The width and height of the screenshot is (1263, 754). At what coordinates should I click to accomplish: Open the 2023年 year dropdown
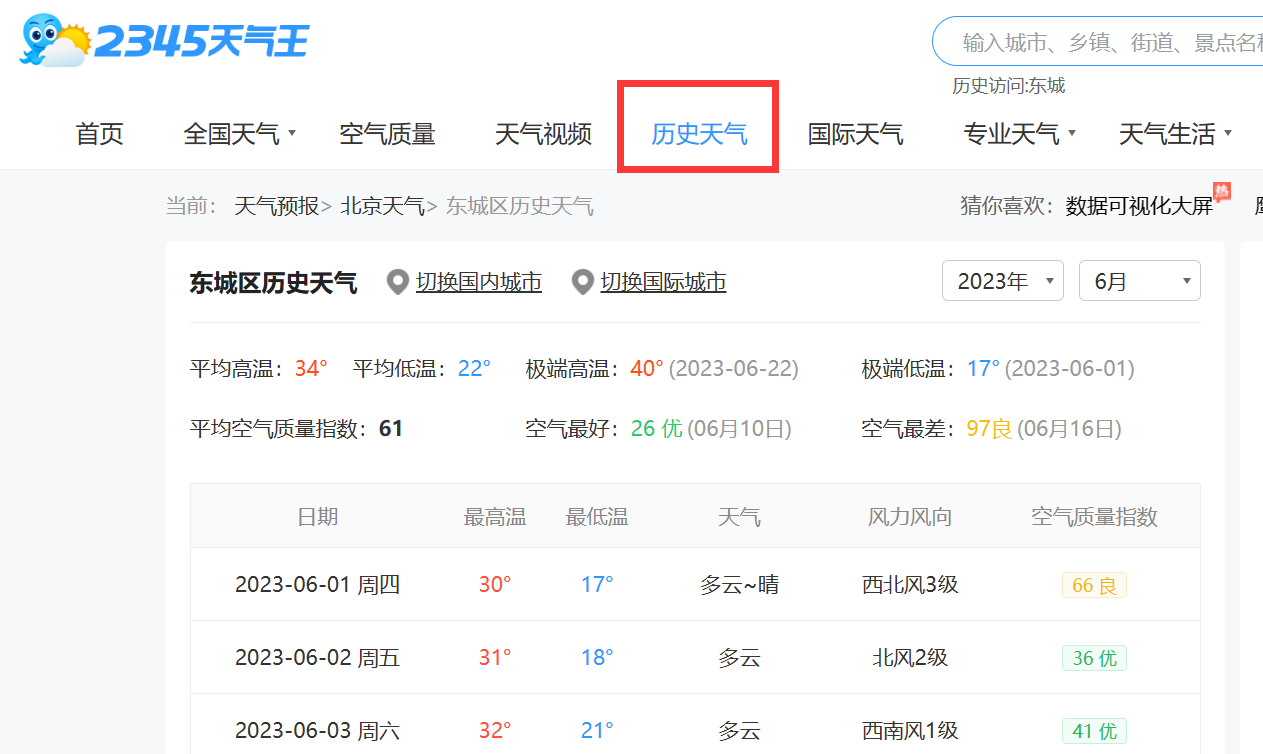(1003, 281)
